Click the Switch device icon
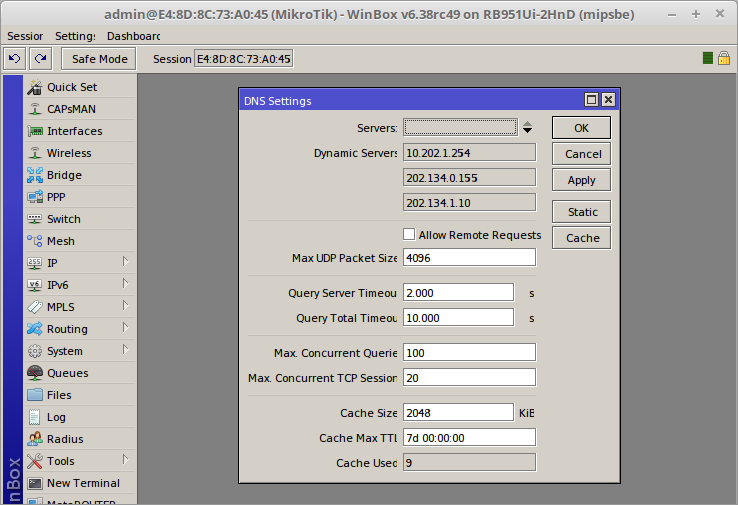 [35, 219]
